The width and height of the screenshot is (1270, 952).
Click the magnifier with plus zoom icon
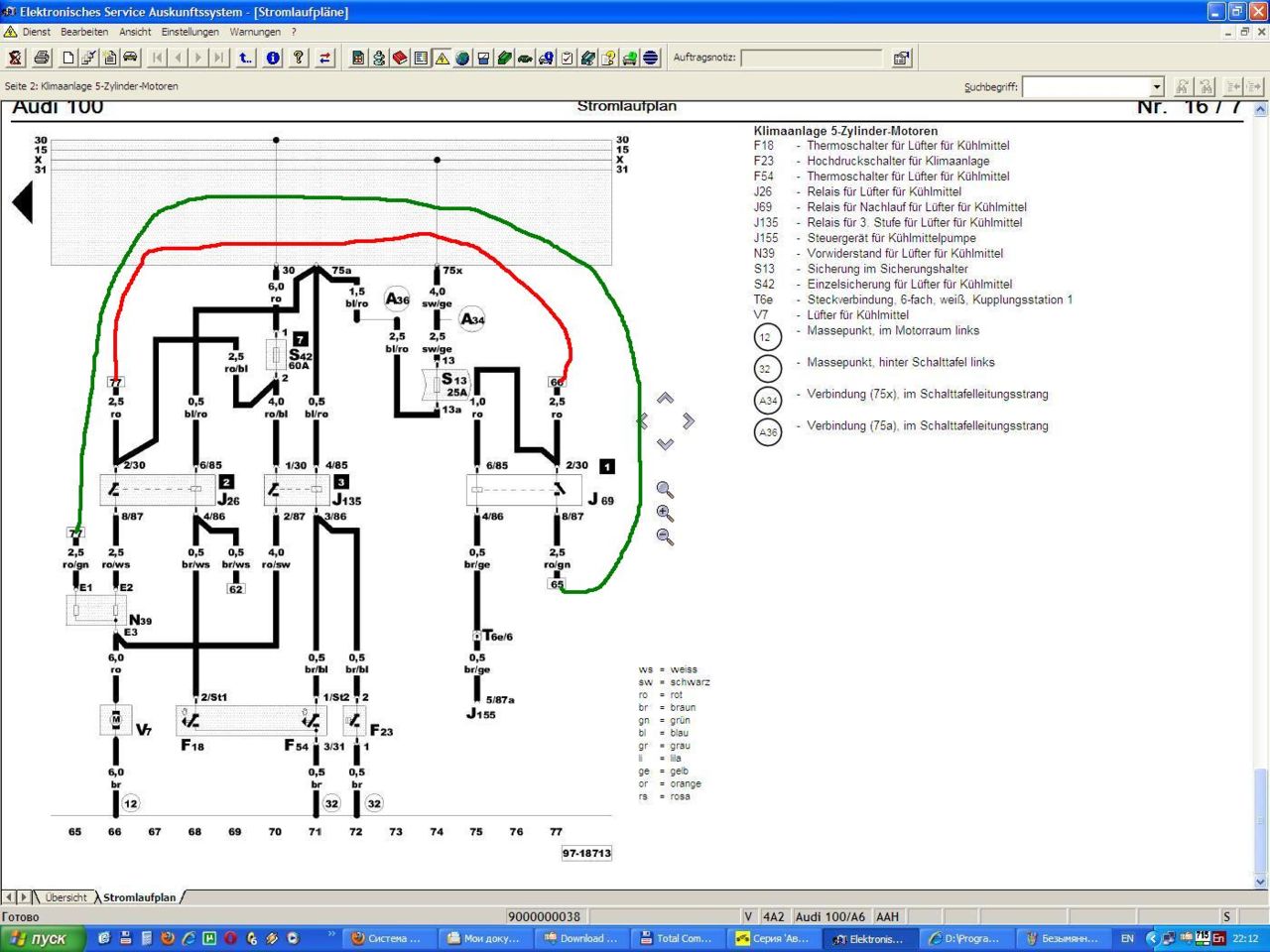[x=665, y=514]
